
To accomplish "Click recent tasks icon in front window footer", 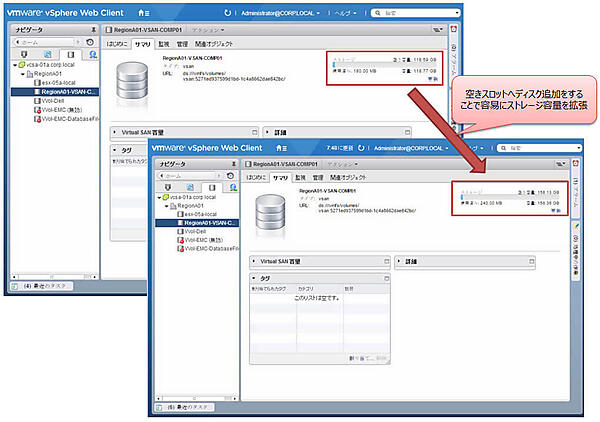I will (159, 407).
